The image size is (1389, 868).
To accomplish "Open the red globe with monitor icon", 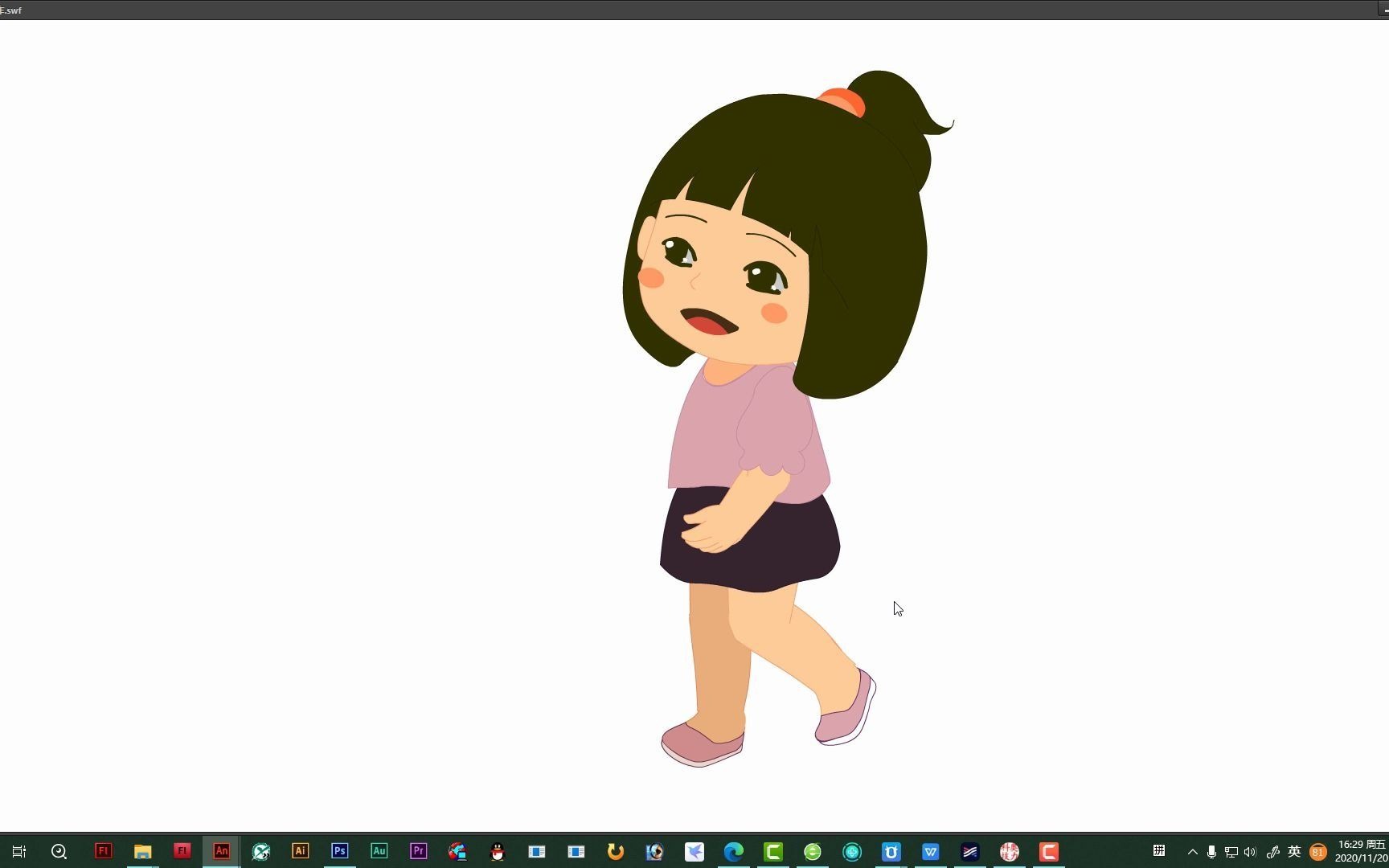I will pos(457,851).
